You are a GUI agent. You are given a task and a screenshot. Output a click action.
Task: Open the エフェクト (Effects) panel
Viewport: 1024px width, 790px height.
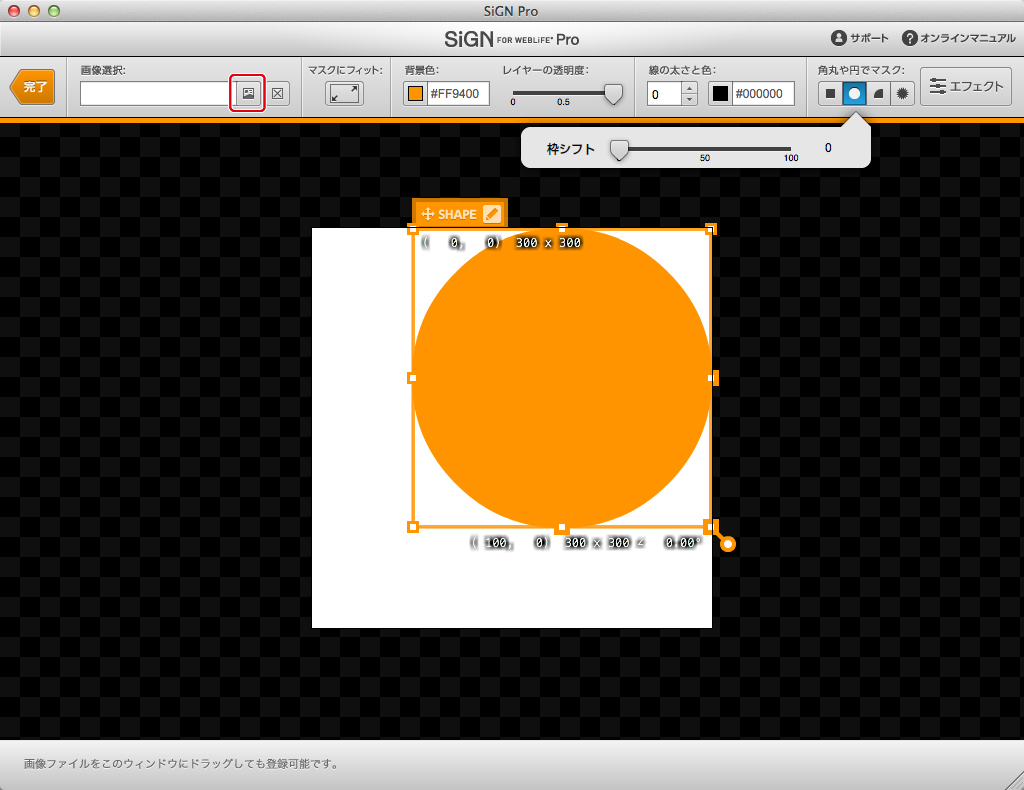coord(966,86)
